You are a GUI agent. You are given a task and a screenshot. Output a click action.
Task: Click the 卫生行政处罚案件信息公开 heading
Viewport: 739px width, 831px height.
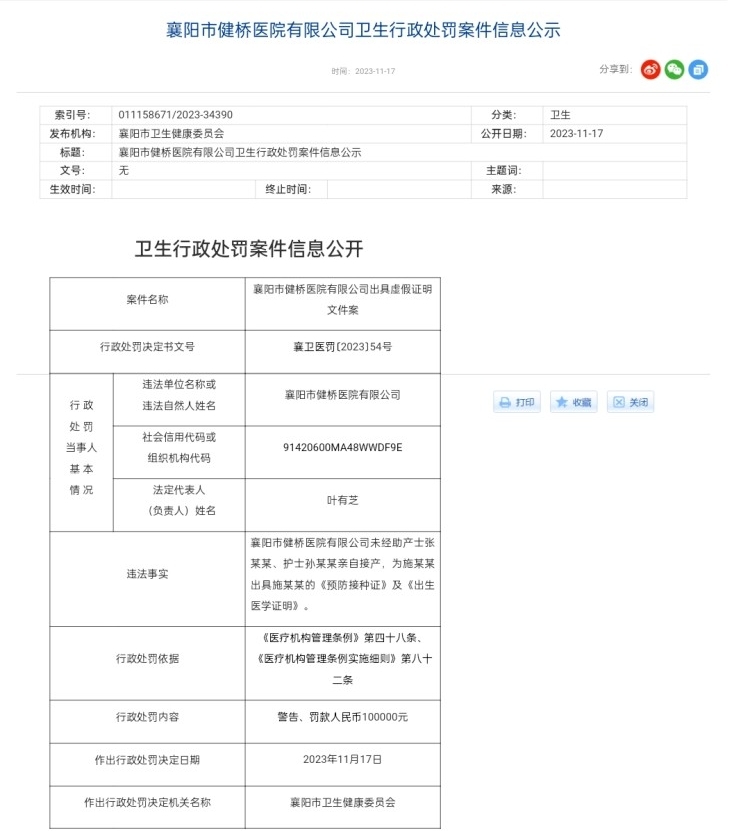click(x=249, y=249)
